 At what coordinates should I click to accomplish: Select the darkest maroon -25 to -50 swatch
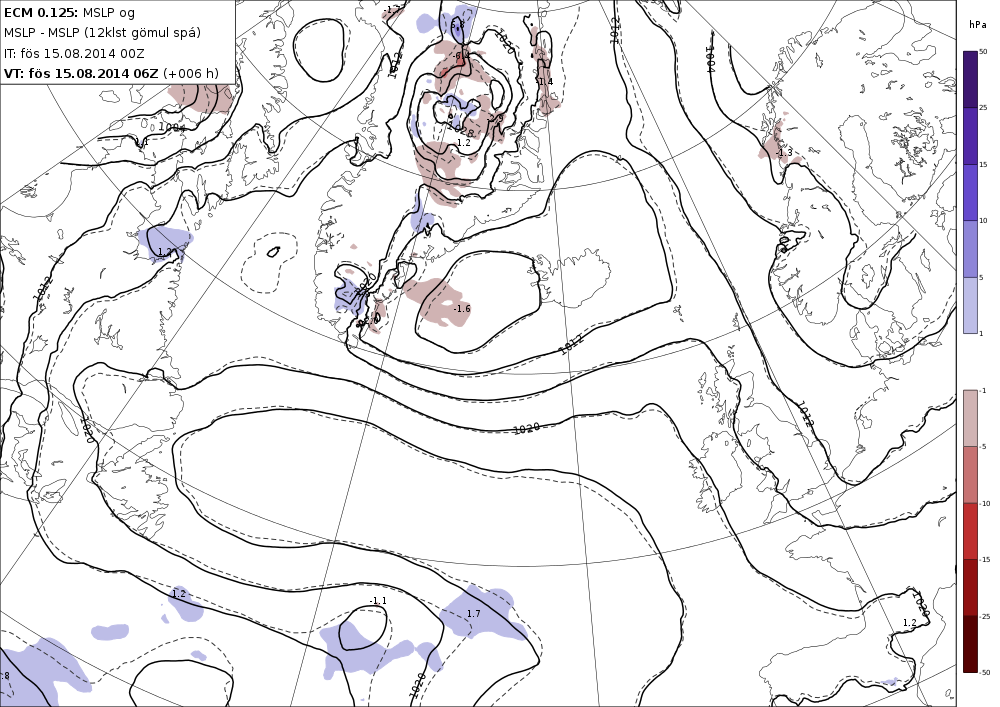pyautogui.click(x=969, y=644)
